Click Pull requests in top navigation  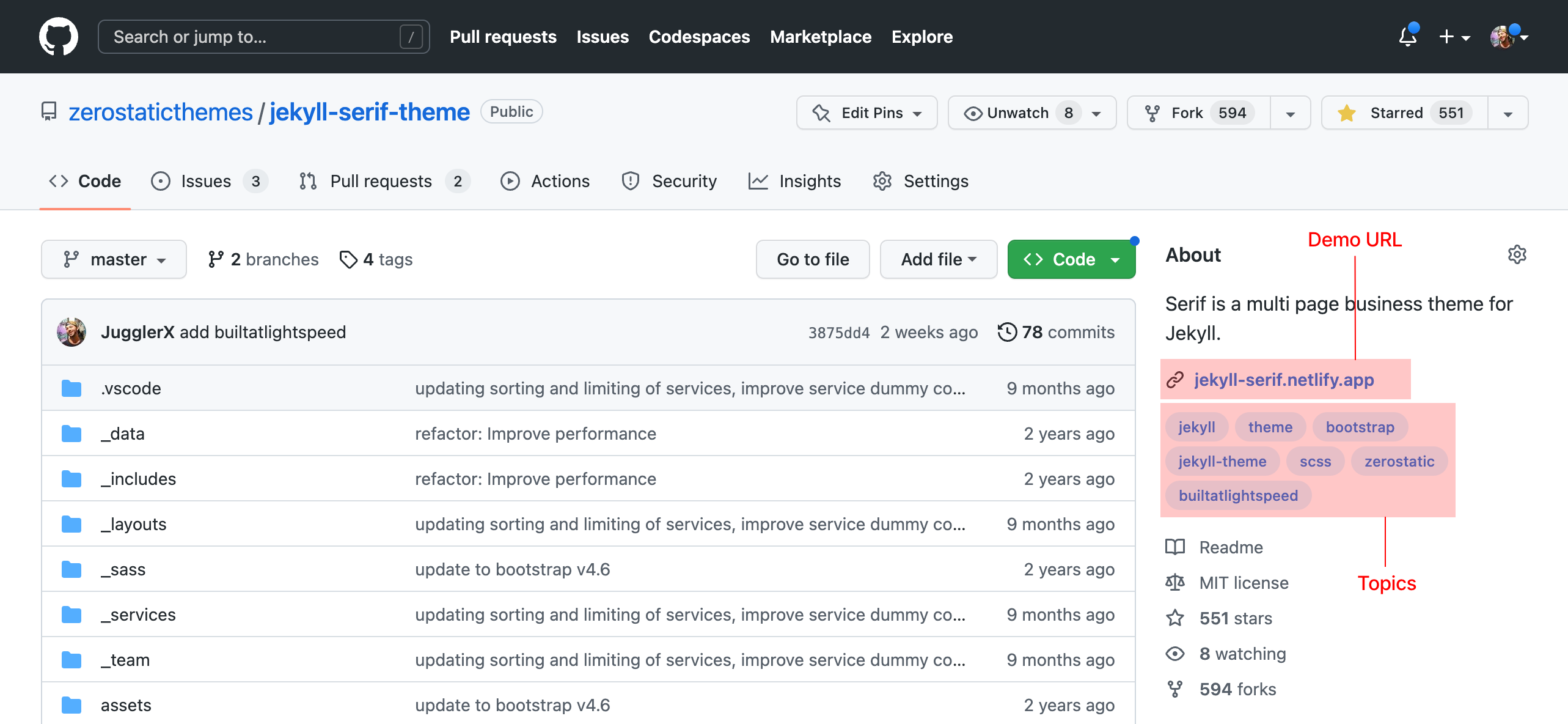click(x=503, y=37)
